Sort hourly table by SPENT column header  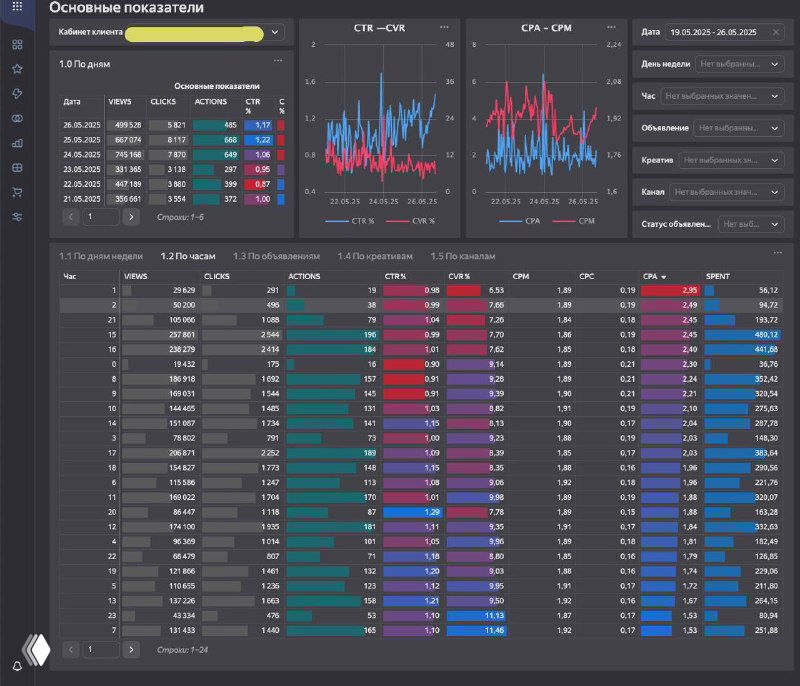(x=718, y=275)
